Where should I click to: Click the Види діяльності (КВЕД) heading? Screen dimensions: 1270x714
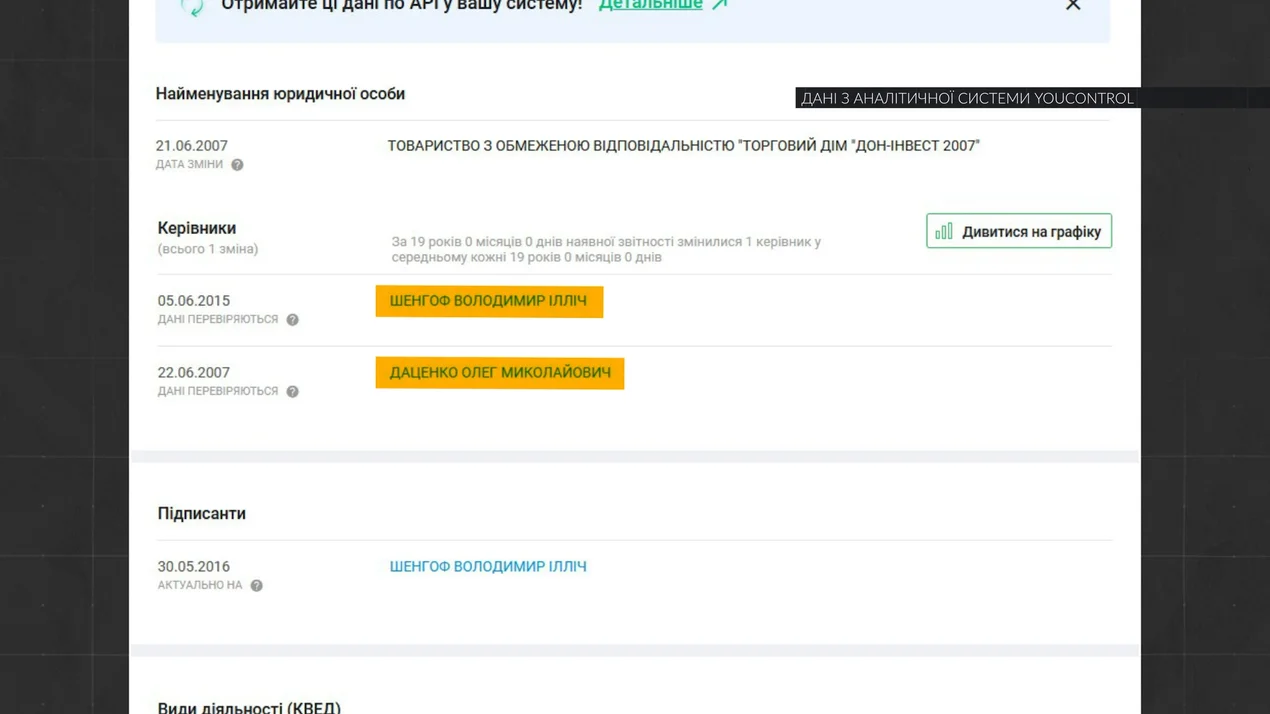[249, 707]
